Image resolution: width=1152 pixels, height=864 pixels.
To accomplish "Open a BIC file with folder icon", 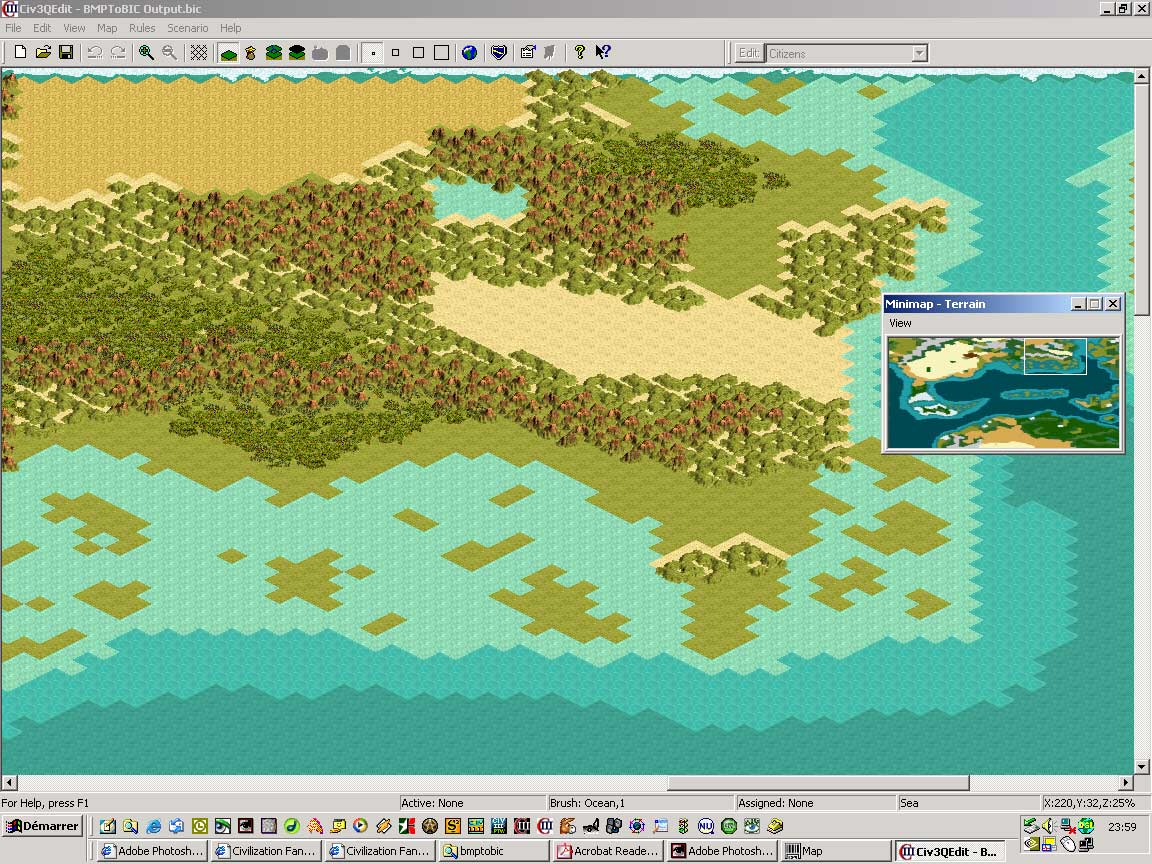I will tap(43, 52).
